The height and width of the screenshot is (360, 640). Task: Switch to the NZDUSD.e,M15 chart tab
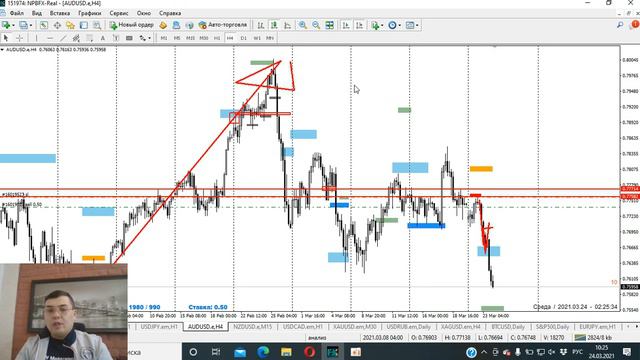(253, 327)
